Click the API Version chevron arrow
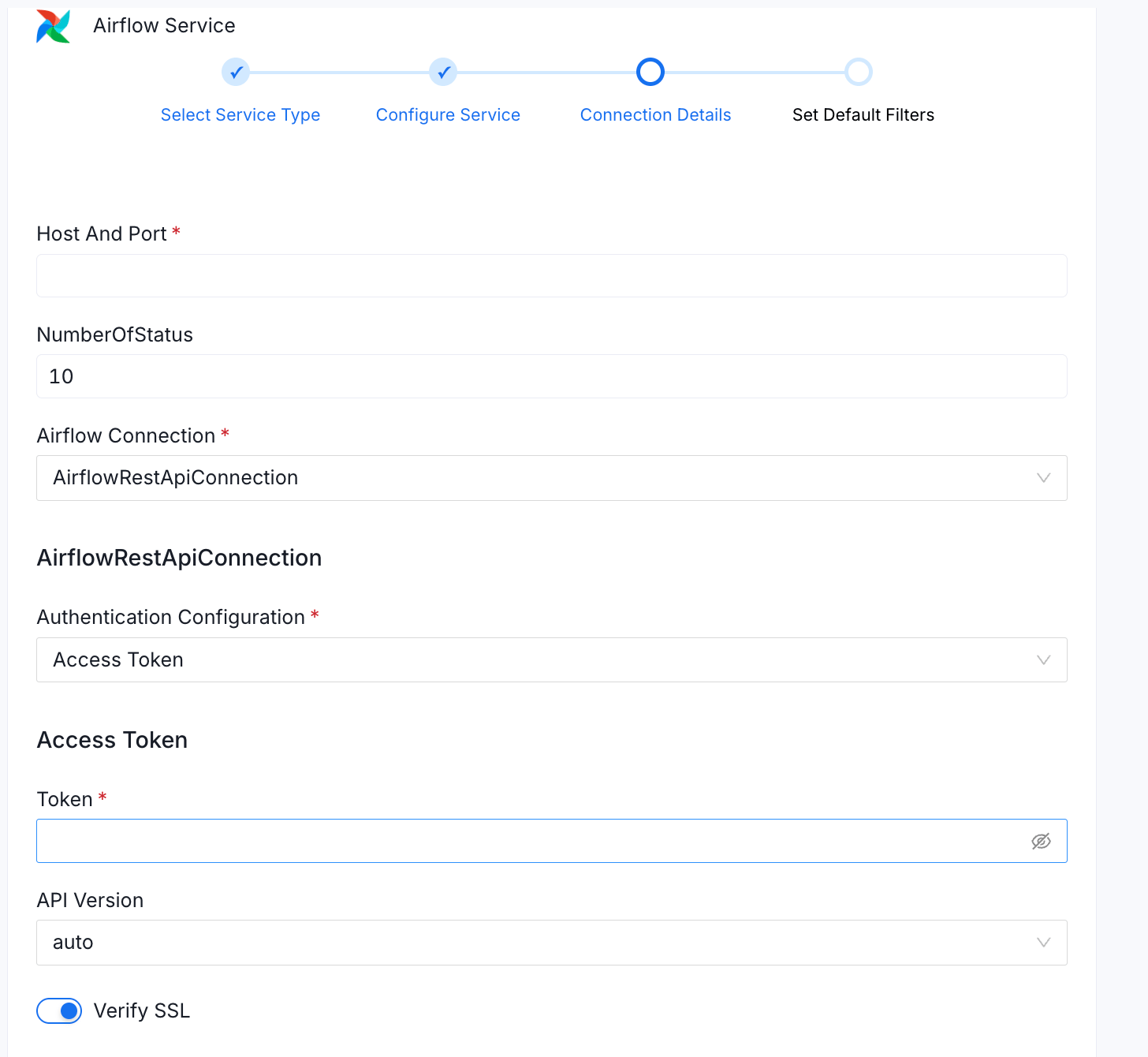 coord(1043,943)
